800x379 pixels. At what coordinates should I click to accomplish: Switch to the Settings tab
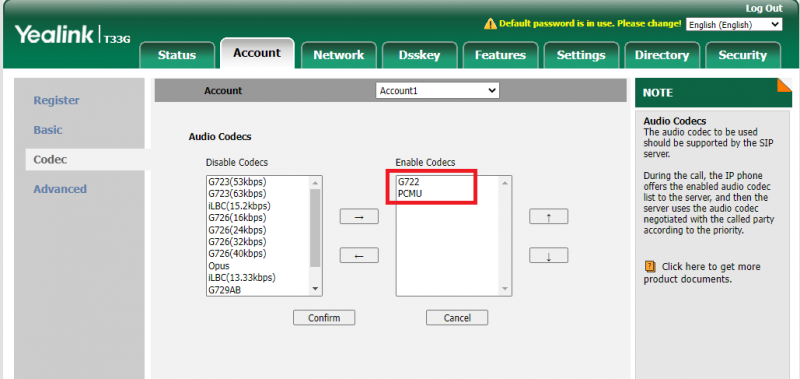click(x=581, y=55)
